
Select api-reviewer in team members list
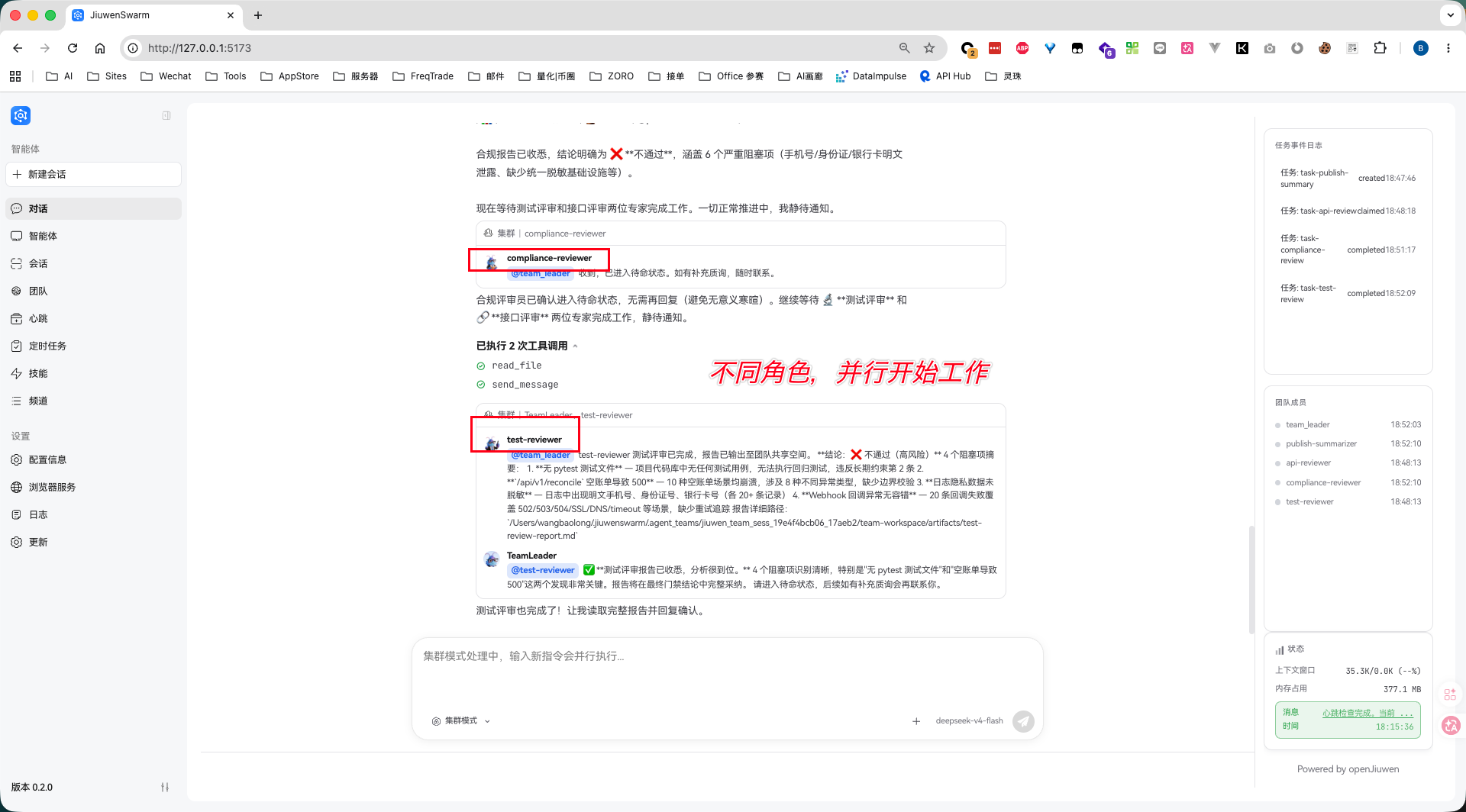[x=1348, y=462]
